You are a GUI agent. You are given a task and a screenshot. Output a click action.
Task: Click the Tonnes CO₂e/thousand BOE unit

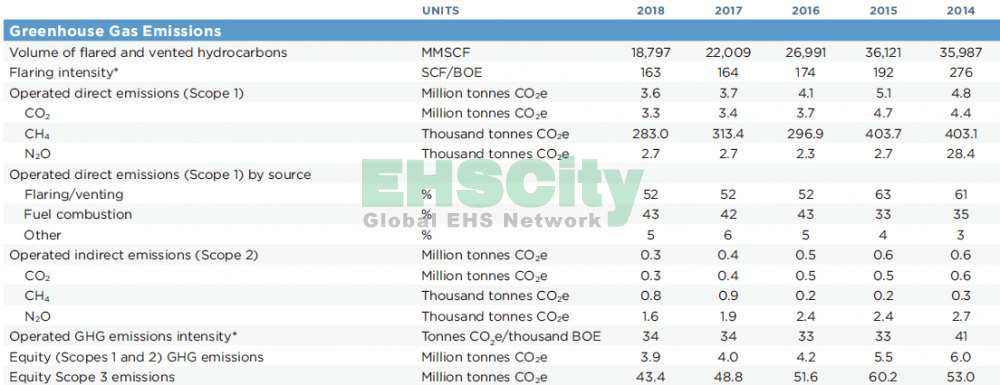(511, 337)
